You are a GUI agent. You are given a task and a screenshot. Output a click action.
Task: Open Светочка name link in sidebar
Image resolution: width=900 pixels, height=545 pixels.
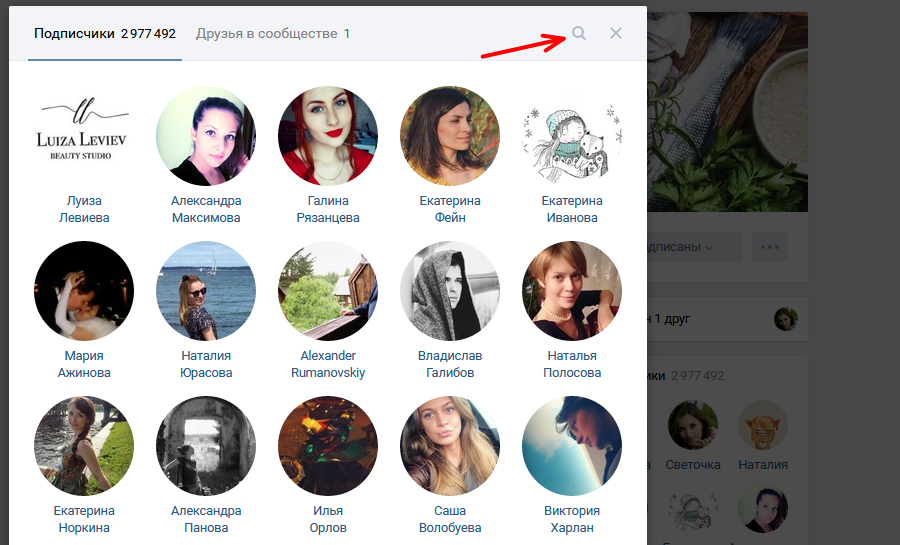pos(693,465)
